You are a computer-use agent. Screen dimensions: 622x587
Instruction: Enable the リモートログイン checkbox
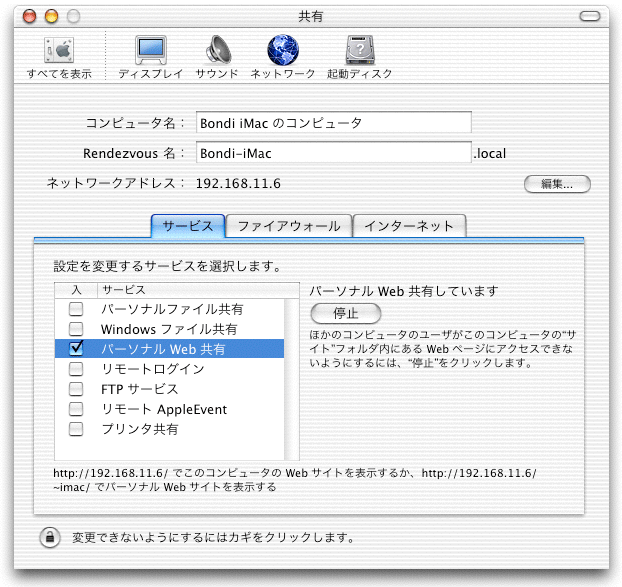(75, 369)
